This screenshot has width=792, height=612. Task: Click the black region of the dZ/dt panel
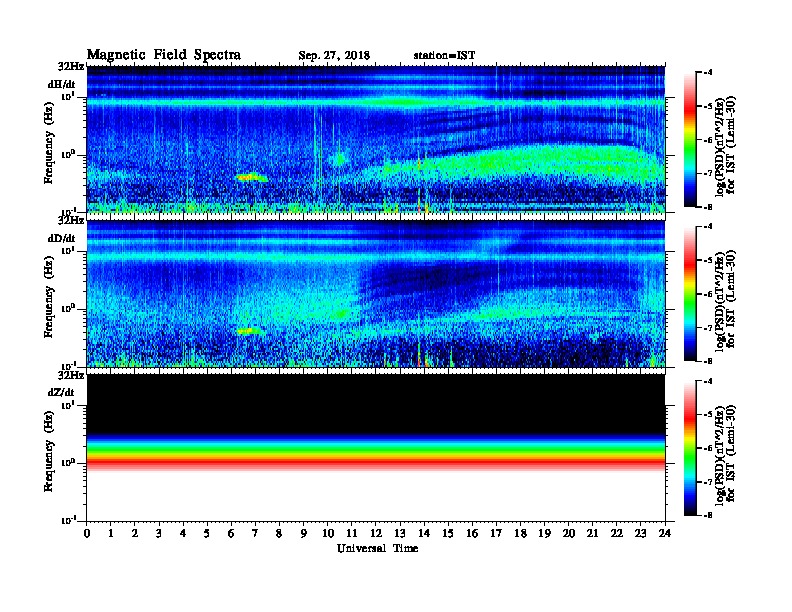click(x=376, y=403)
